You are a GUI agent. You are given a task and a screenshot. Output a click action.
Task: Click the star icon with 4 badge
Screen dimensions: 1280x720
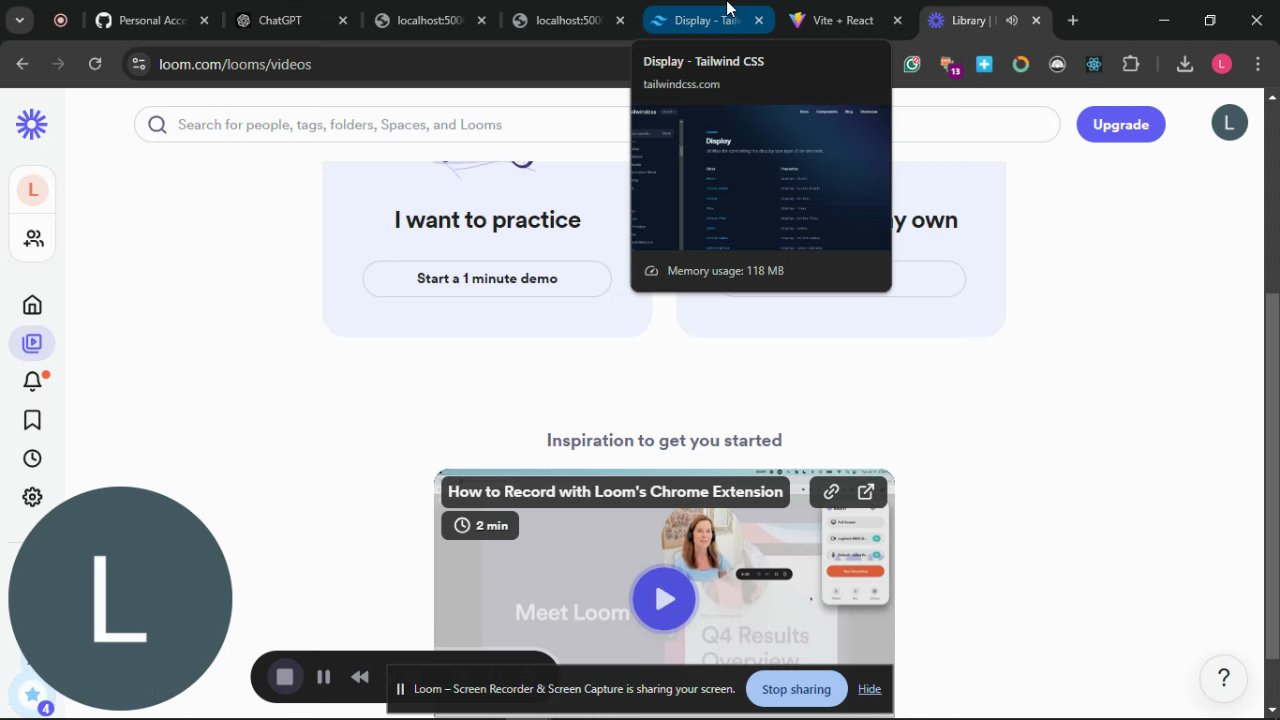31,696
